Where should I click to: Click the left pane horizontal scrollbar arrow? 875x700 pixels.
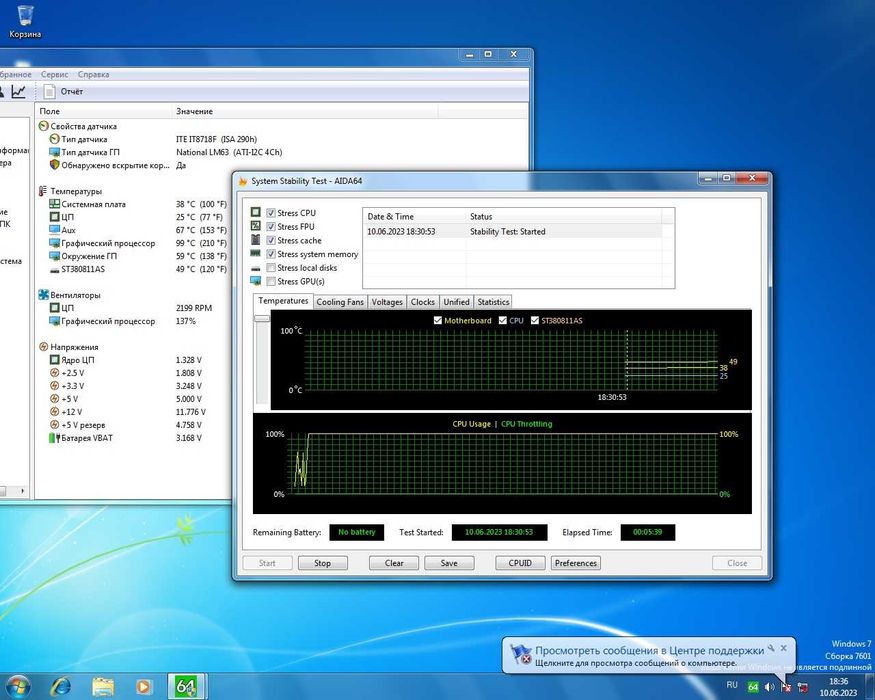22,491
